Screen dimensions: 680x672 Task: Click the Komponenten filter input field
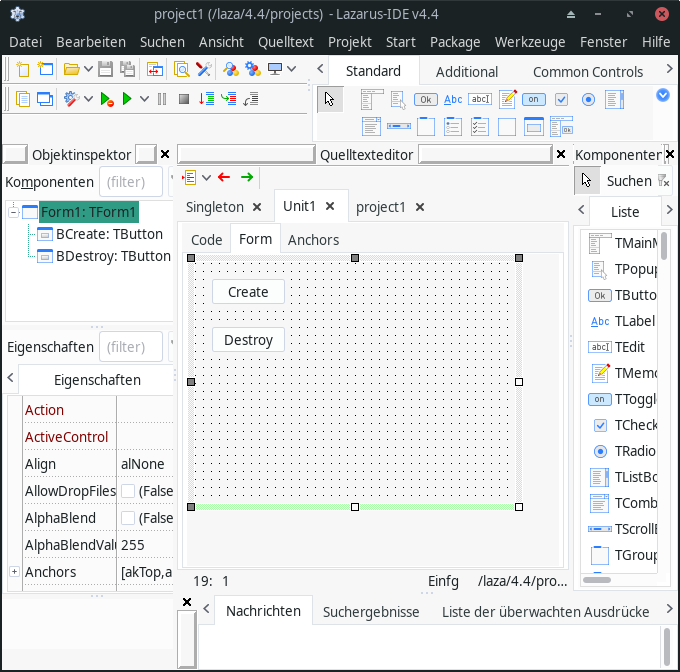131,182
